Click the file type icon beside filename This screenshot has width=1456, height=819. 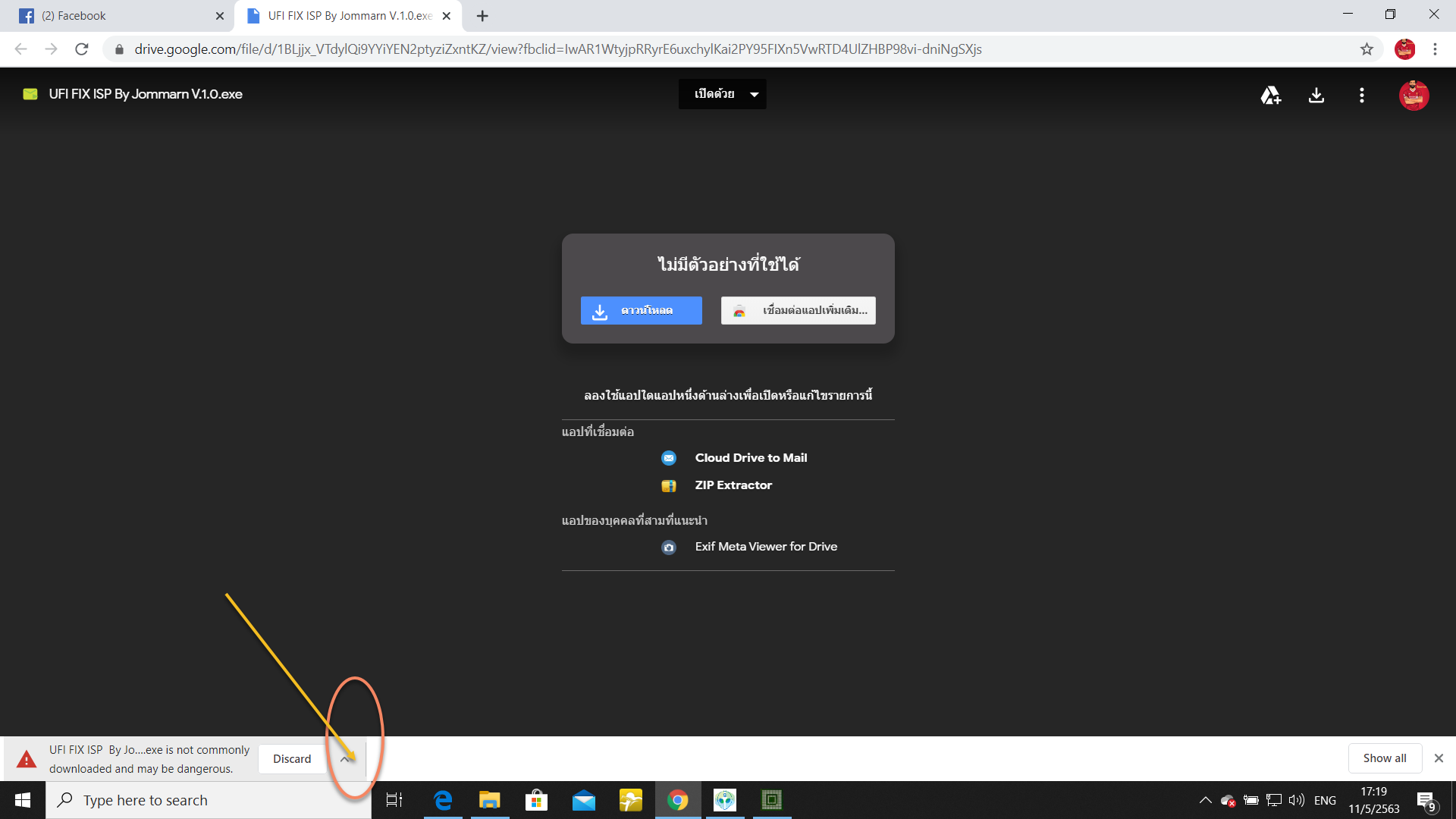tap(30, 94)
